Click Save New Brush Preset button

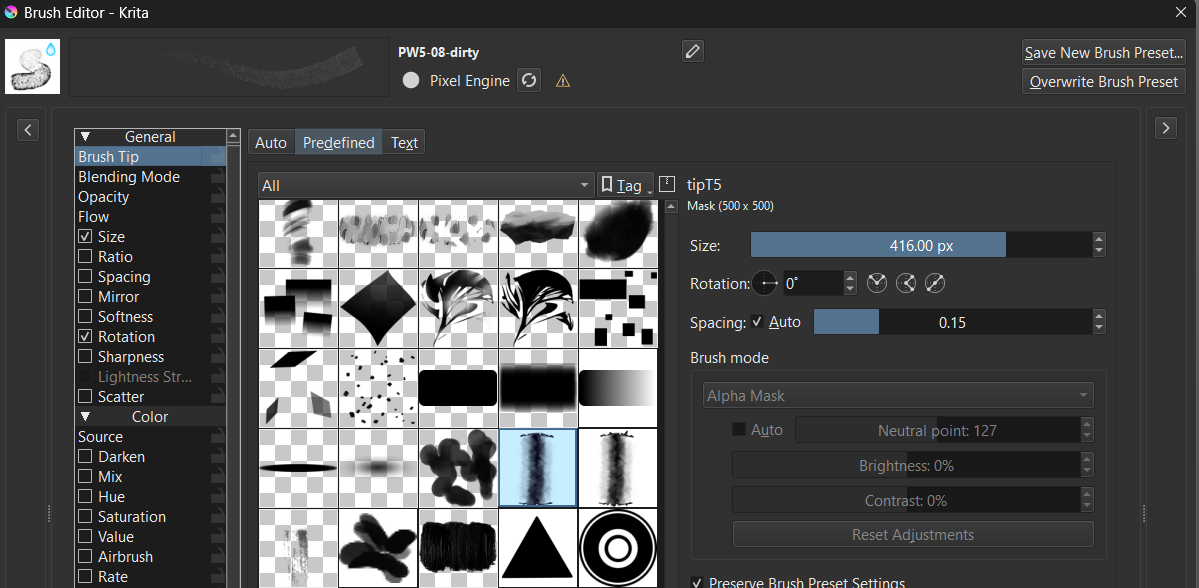1104,53
